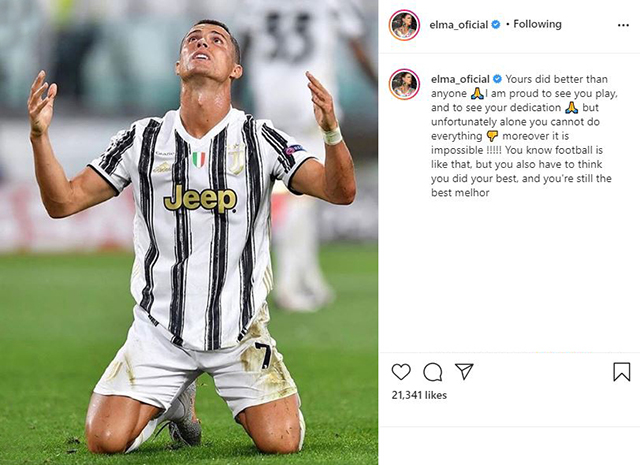This screenshot has width=640, height=465.
Task: Click the Following button in header
Action: pyautogui.click(x=537, y=24)
